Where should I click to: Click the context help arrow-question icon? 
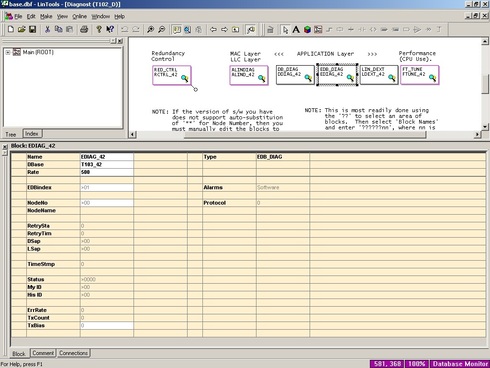[110, 29]
